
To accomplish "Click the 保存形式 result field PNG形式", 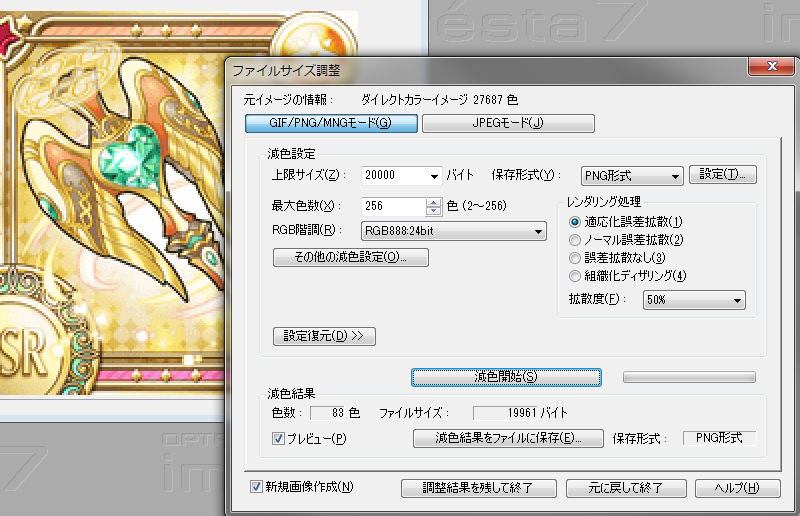I will click(x=719, y=438).
